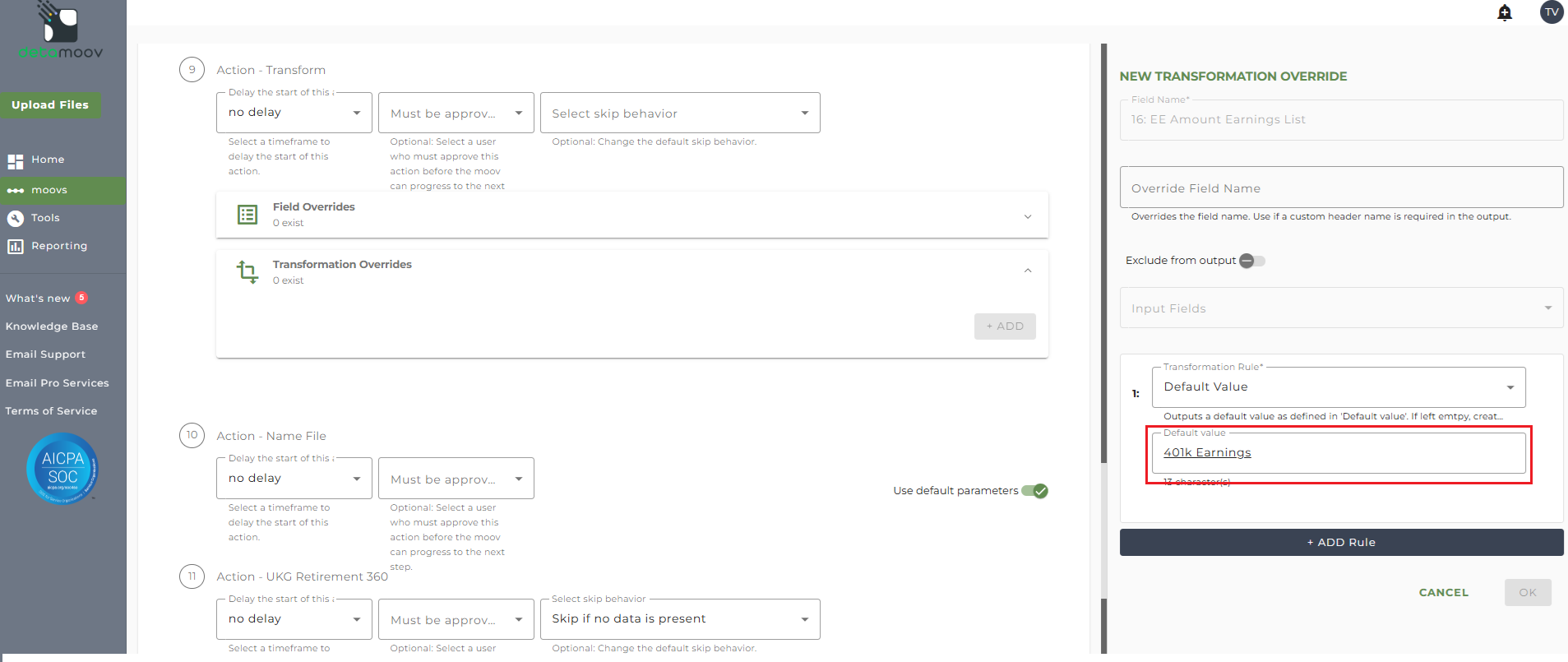Open Select skip behavior dropdown in Transform action
Viewport: 1568px width, 662px height.
[679, 113]
